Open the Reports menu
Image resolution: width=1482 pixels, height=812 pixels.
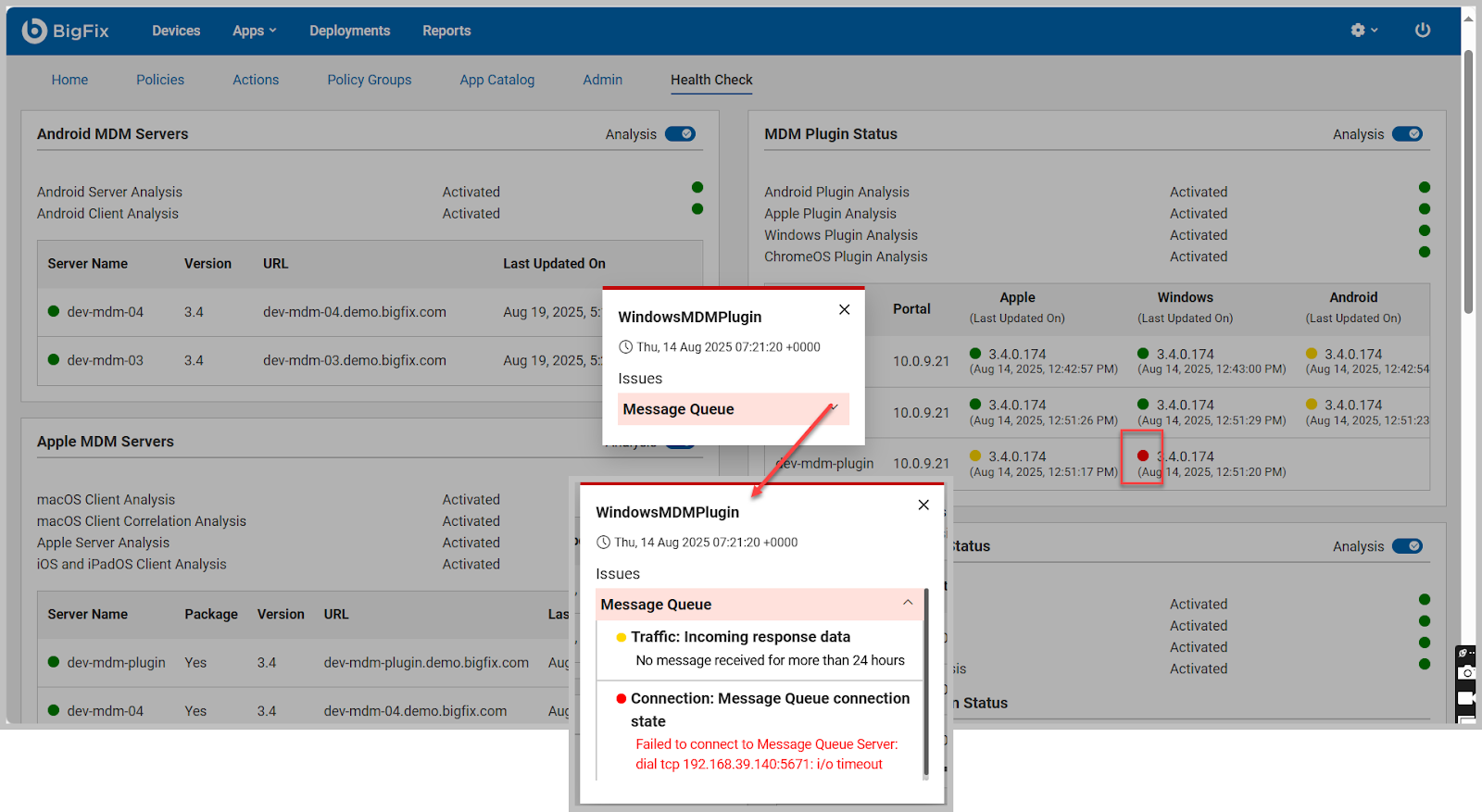[x=446, y=31]
